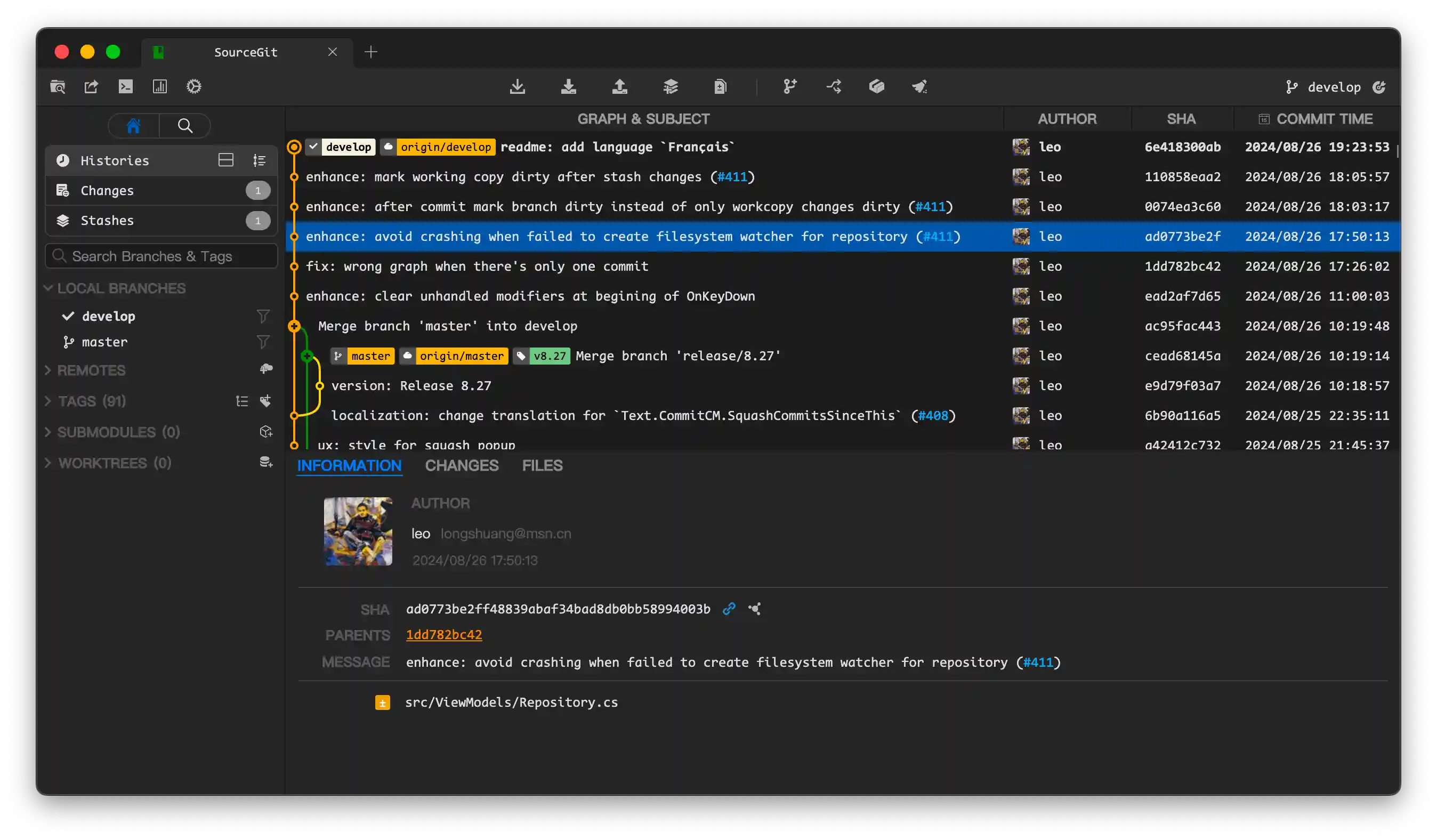This screenshot has height=840, width=1437.
Task: Click the Search Branches & Tags field
Action: [162, 256]
